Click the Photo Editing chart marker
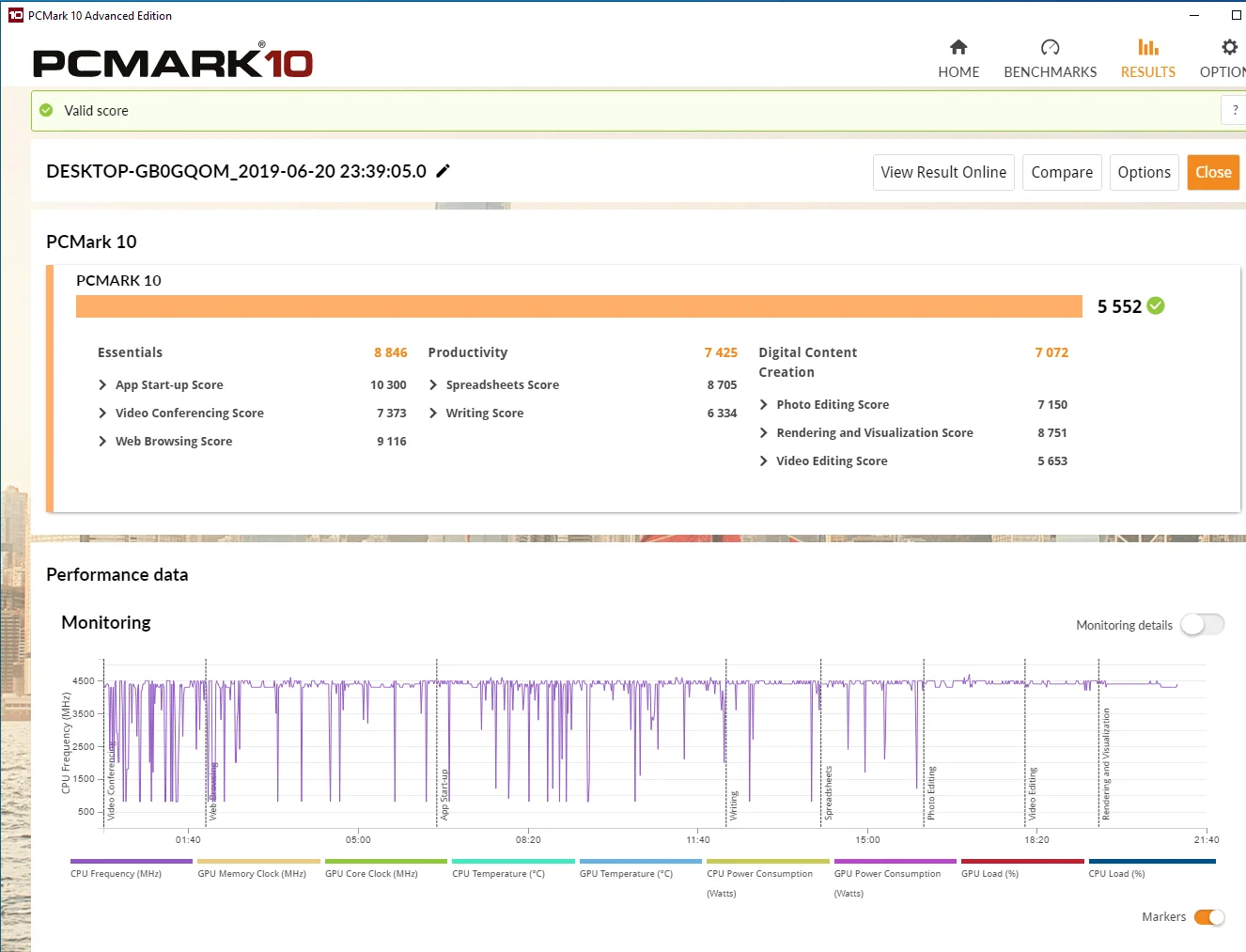This screenshot has height=952, width=1246. pyautogui.click(x=931, y=793)
